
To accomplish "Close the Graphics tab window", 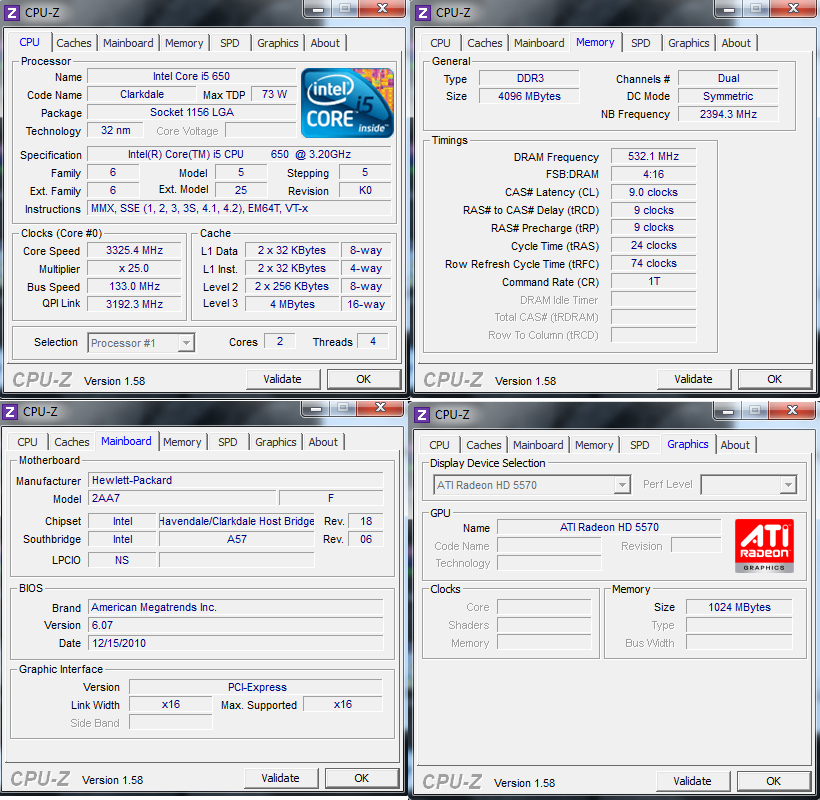I will [793, 410].
